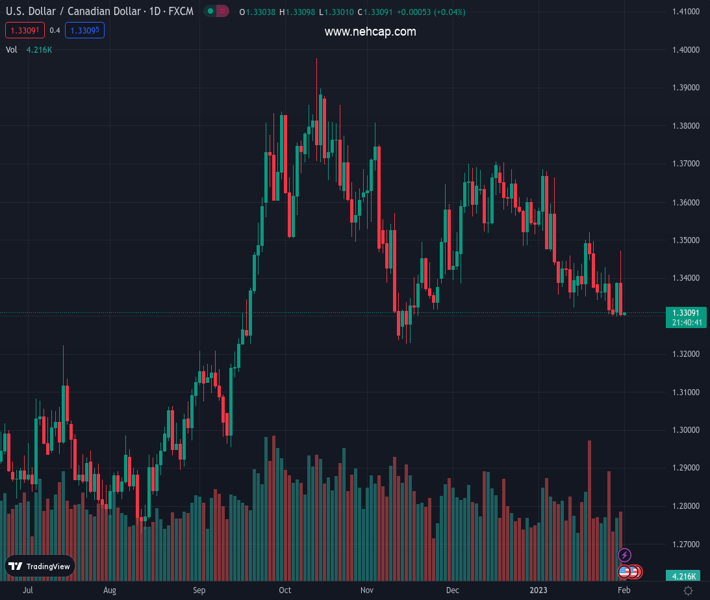Click the green volume label 4.216K on axis
This screenshot has width=710, height=600.
coord(685,577)
